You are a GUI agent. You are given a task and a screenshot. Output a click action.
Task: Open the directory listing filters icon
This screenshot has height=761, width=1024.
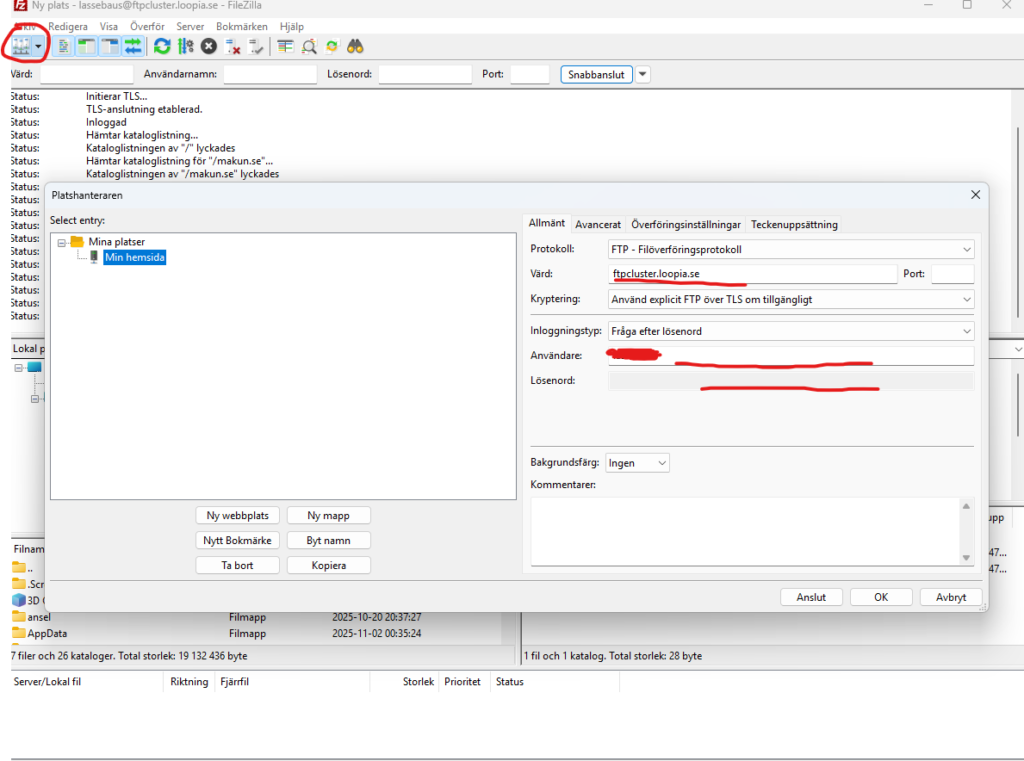(285, 46)
